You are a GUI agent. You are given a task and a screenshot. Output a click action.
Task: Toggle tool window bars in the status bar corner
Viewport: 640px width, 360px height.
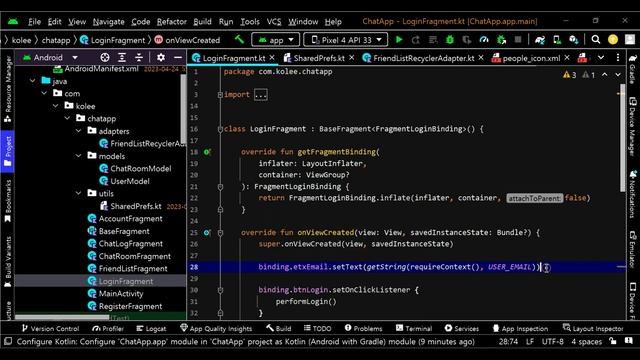pos(8,341)
